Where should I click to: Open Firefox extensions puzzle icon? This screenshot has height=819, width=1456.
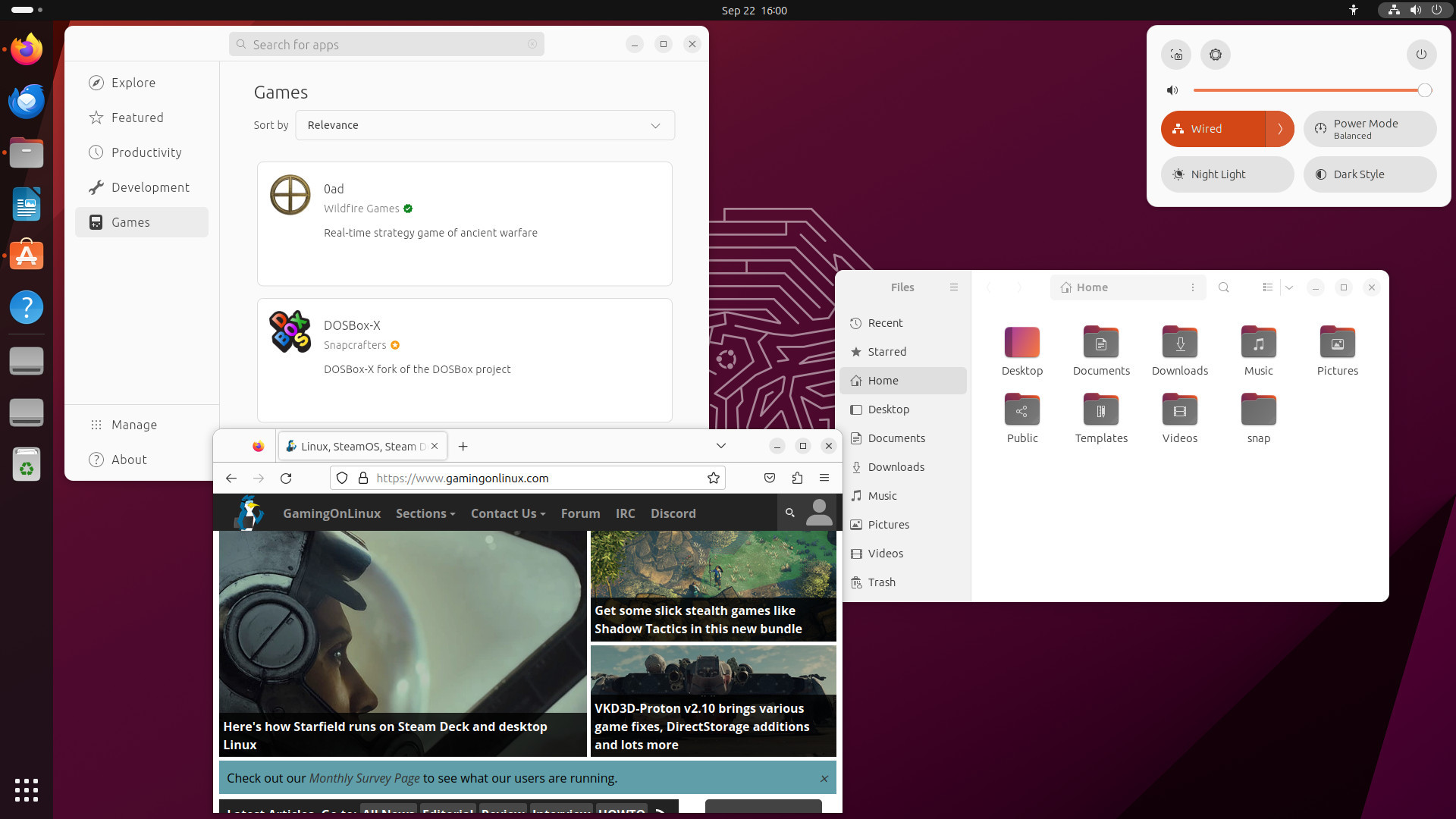point(797,479)
